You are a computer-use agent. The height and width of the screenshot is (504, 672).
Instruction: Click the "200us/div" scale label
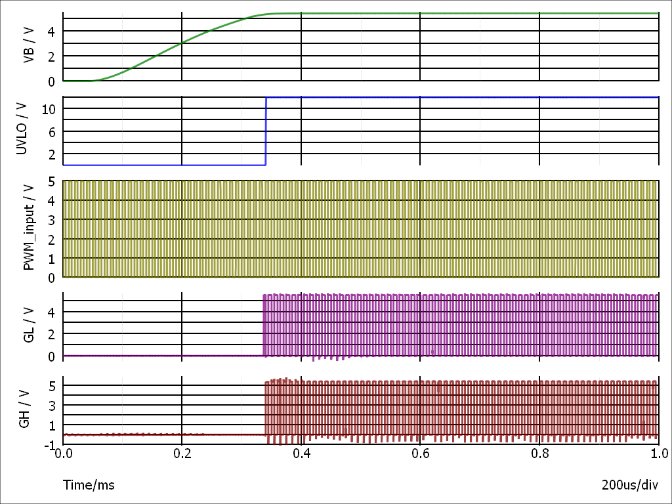(630, 486)
